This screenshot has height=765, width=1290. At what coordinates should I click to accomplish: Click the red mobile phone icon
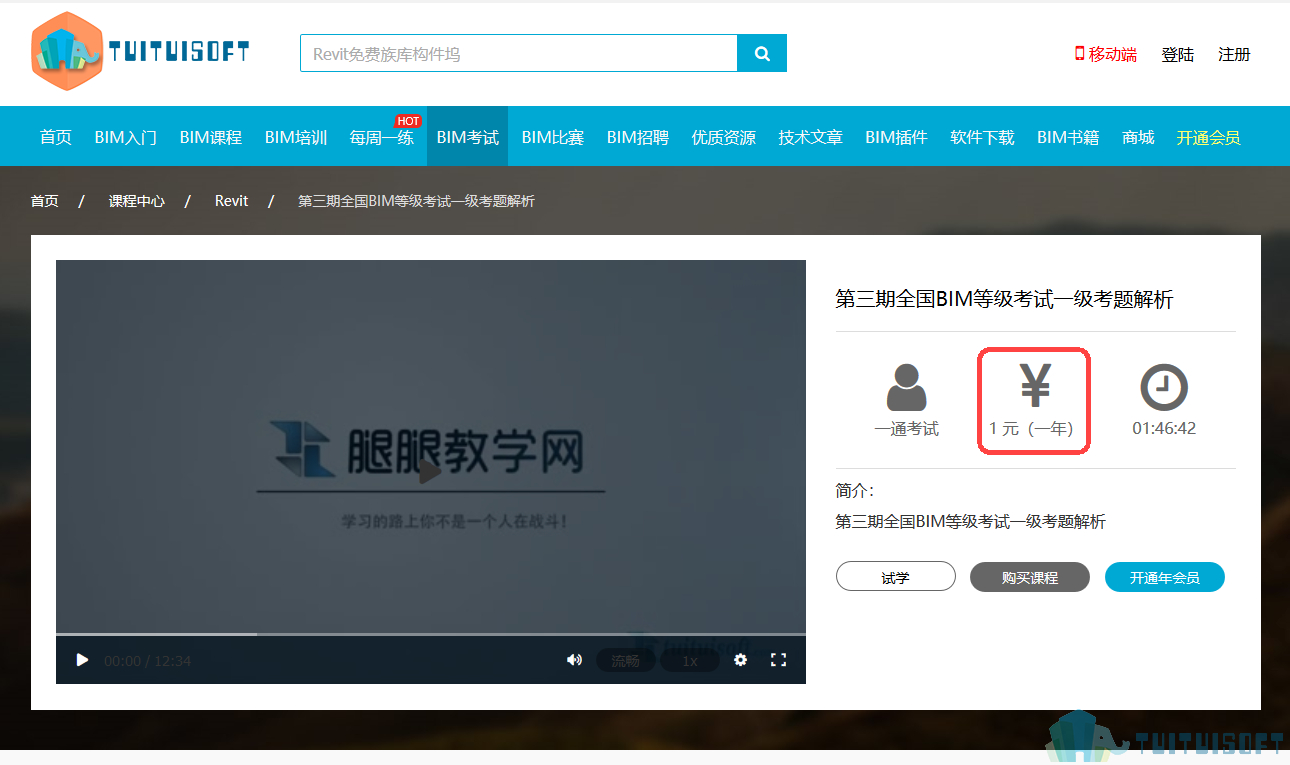[x=1079, y=53]
